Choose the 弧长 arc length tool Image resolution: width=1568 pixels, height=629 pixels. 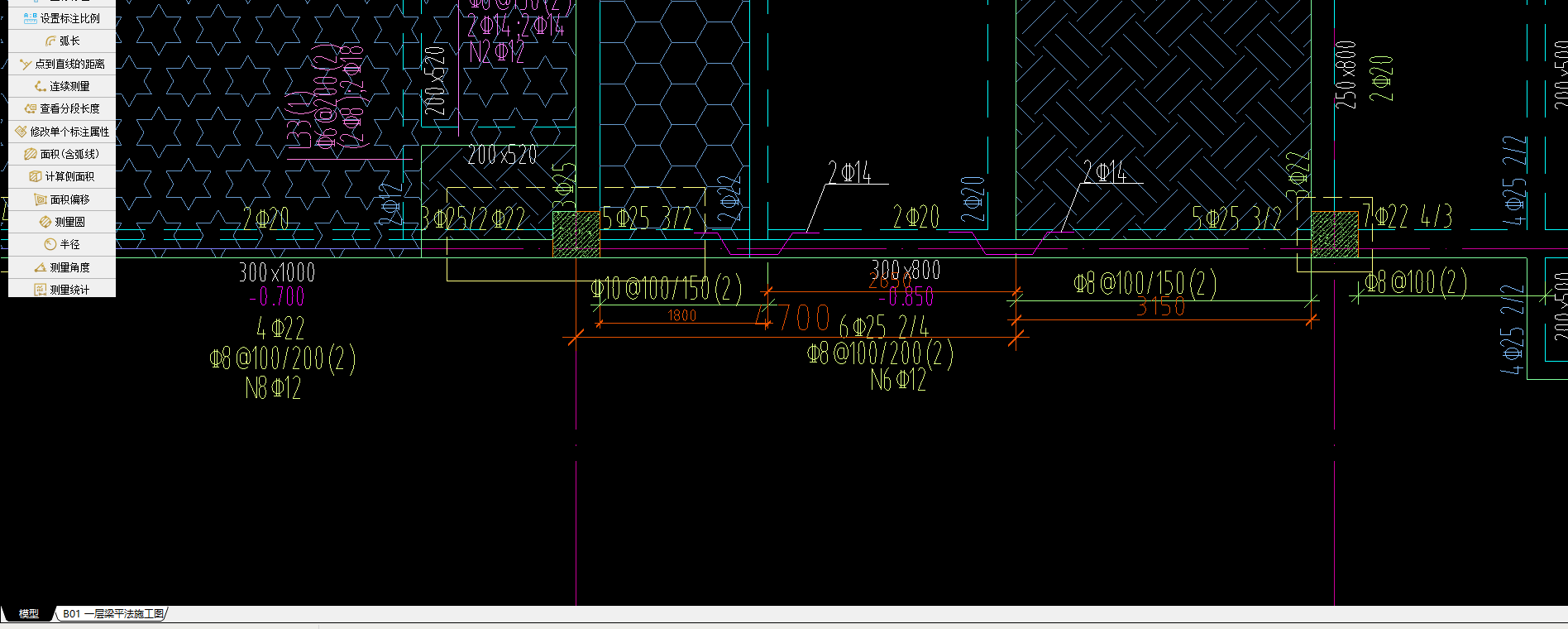click(62, 41)
